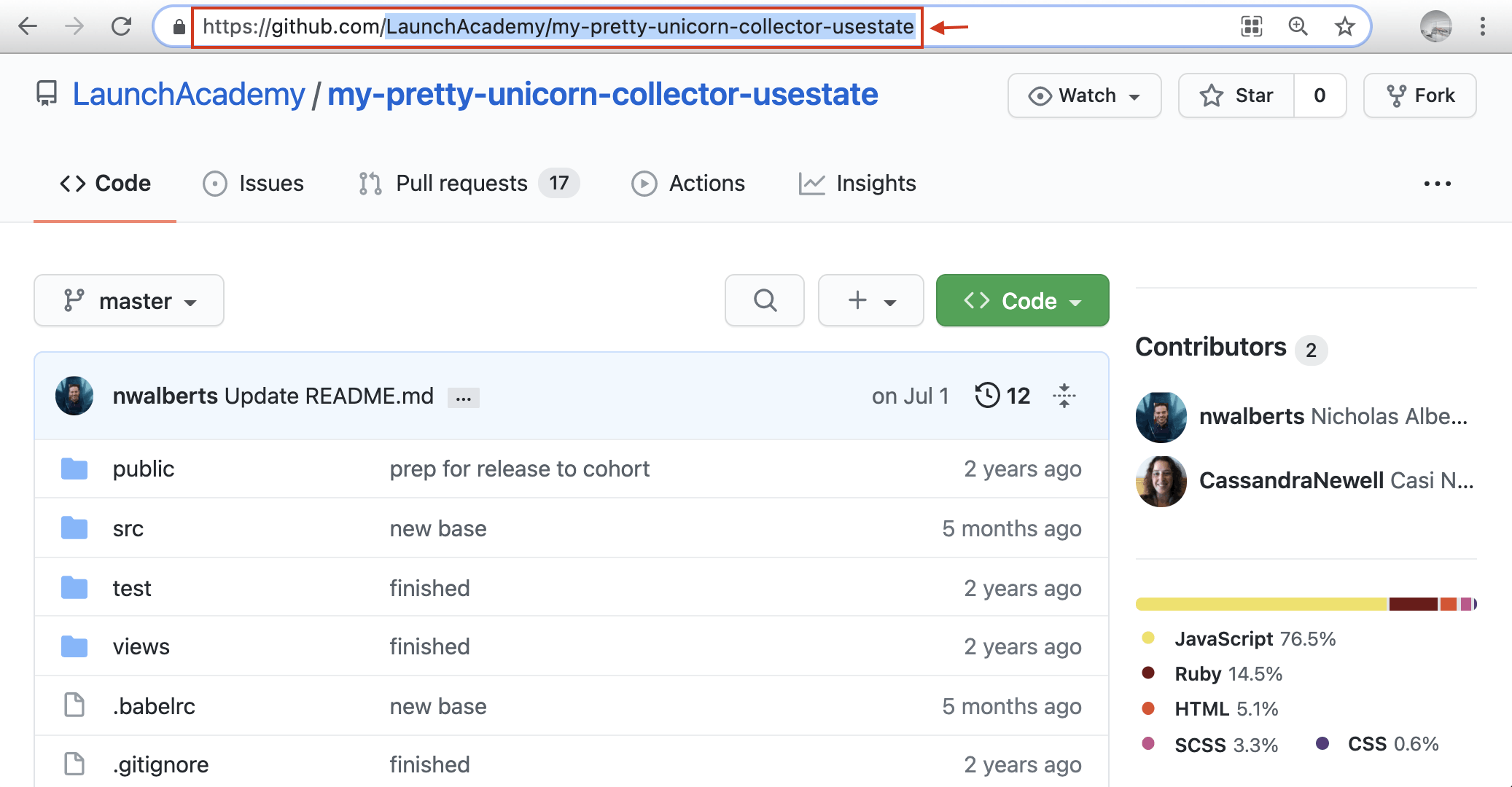Open the plus add-file dropdown
Viewport: 1512px width, 787px height.
pos(870,300)
